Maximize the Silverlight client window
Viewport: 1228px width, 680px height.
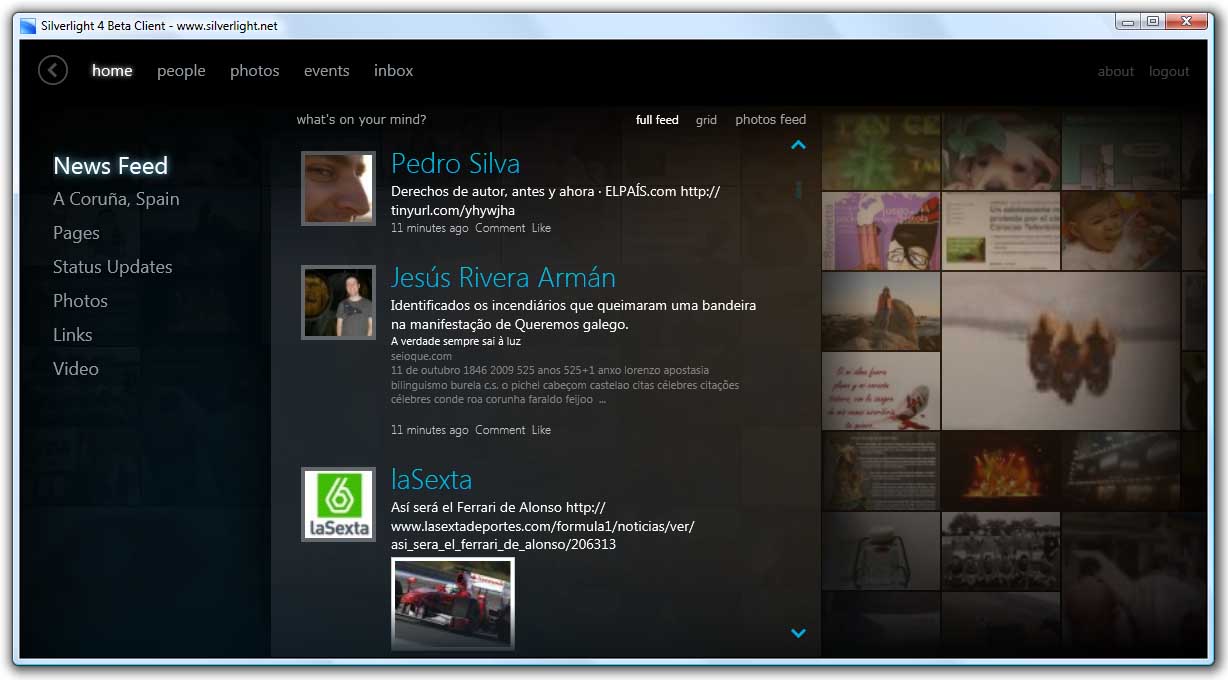click(x=1153, y=21)
